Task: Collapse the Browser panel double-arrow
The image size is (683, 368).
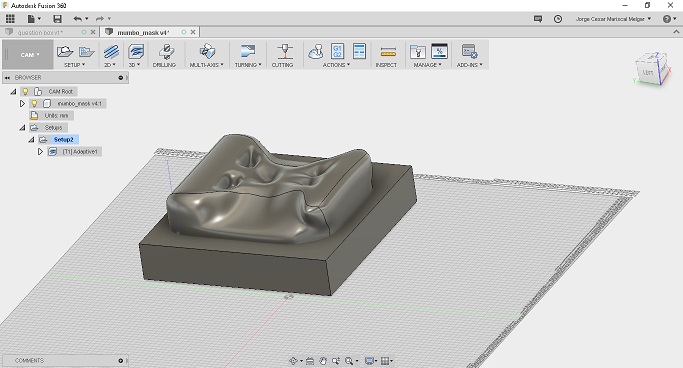Action: [7, 78]
